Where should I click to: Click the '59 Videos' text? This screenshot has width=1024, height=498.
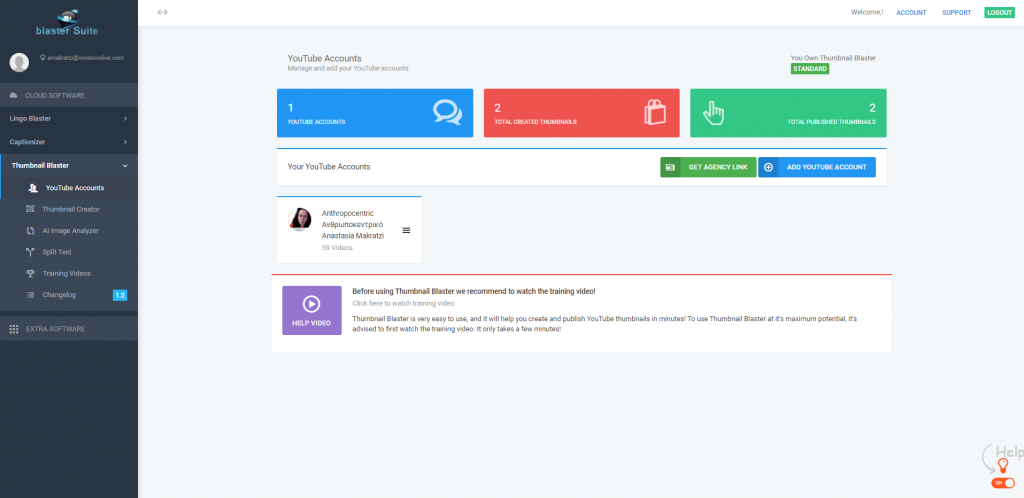(x=338, y=248)
